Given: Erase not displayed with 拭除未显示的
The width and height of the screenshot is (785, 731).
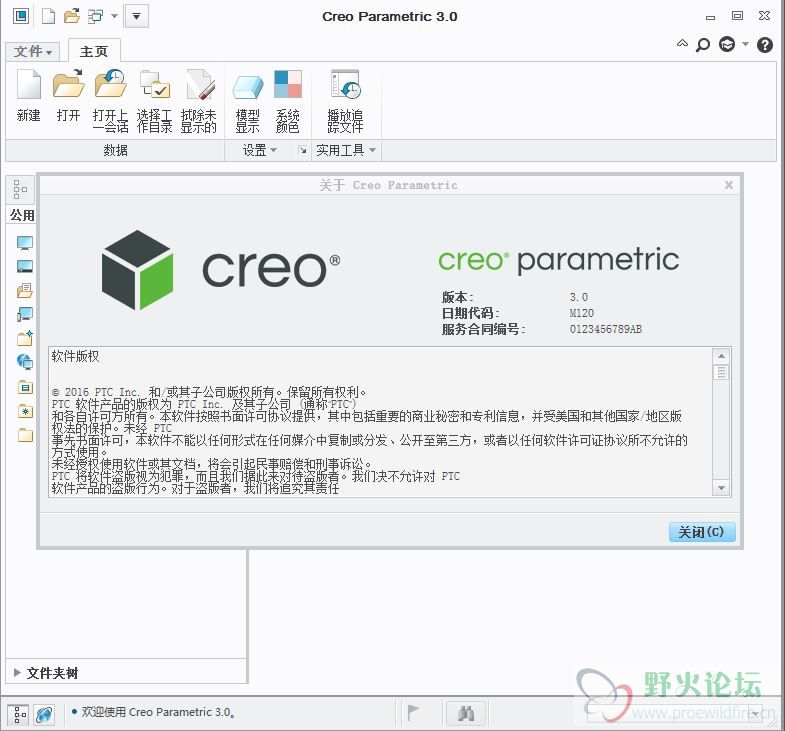Looking at the screenshot, I should click(199, 101).
